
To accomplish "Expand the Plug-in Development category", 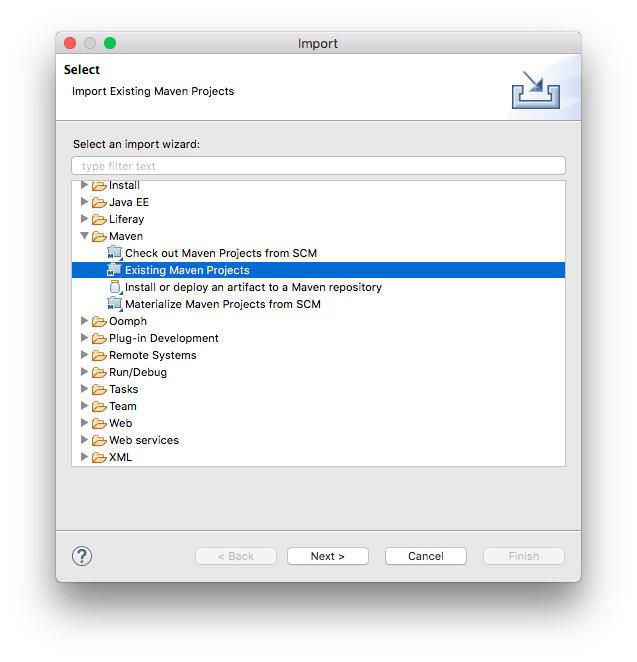I will 84,338.
